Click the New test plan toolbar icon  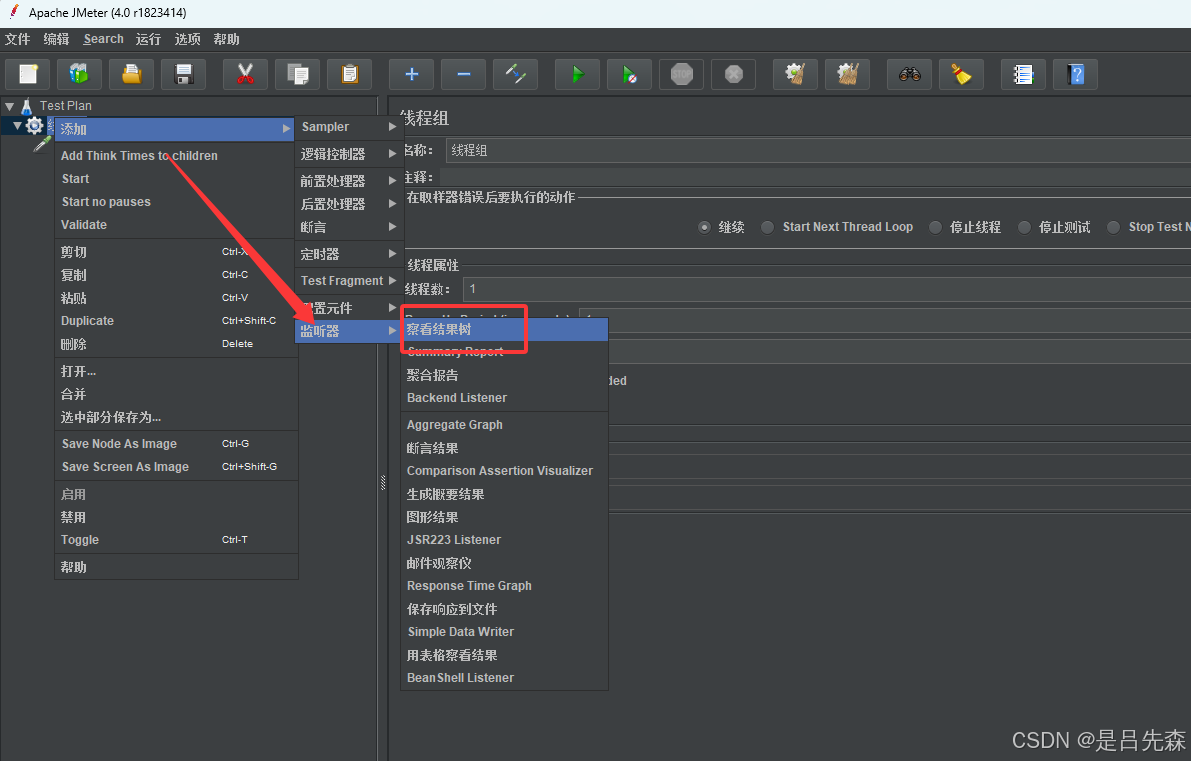28,74
